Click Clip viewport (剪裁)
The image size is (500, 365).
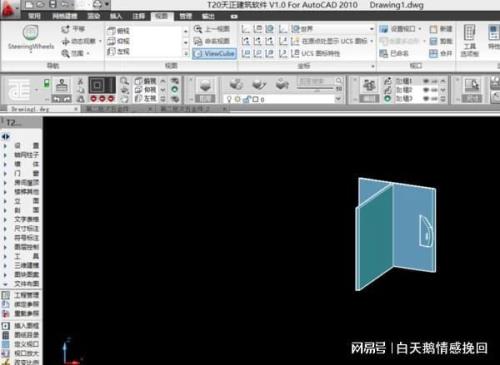click(441, 41)
